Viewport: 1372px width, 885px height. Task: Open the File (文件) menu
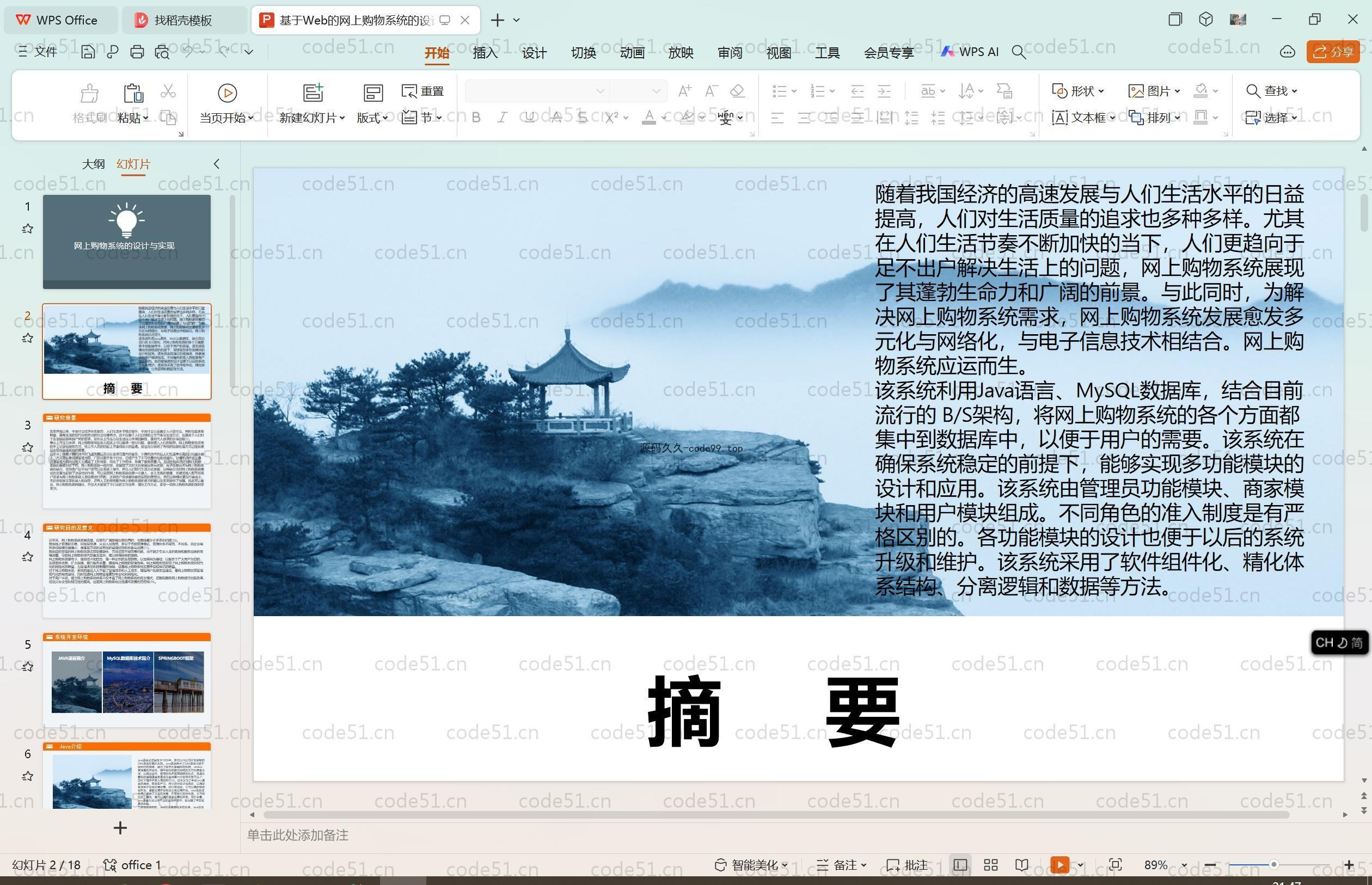coord(38,52)
